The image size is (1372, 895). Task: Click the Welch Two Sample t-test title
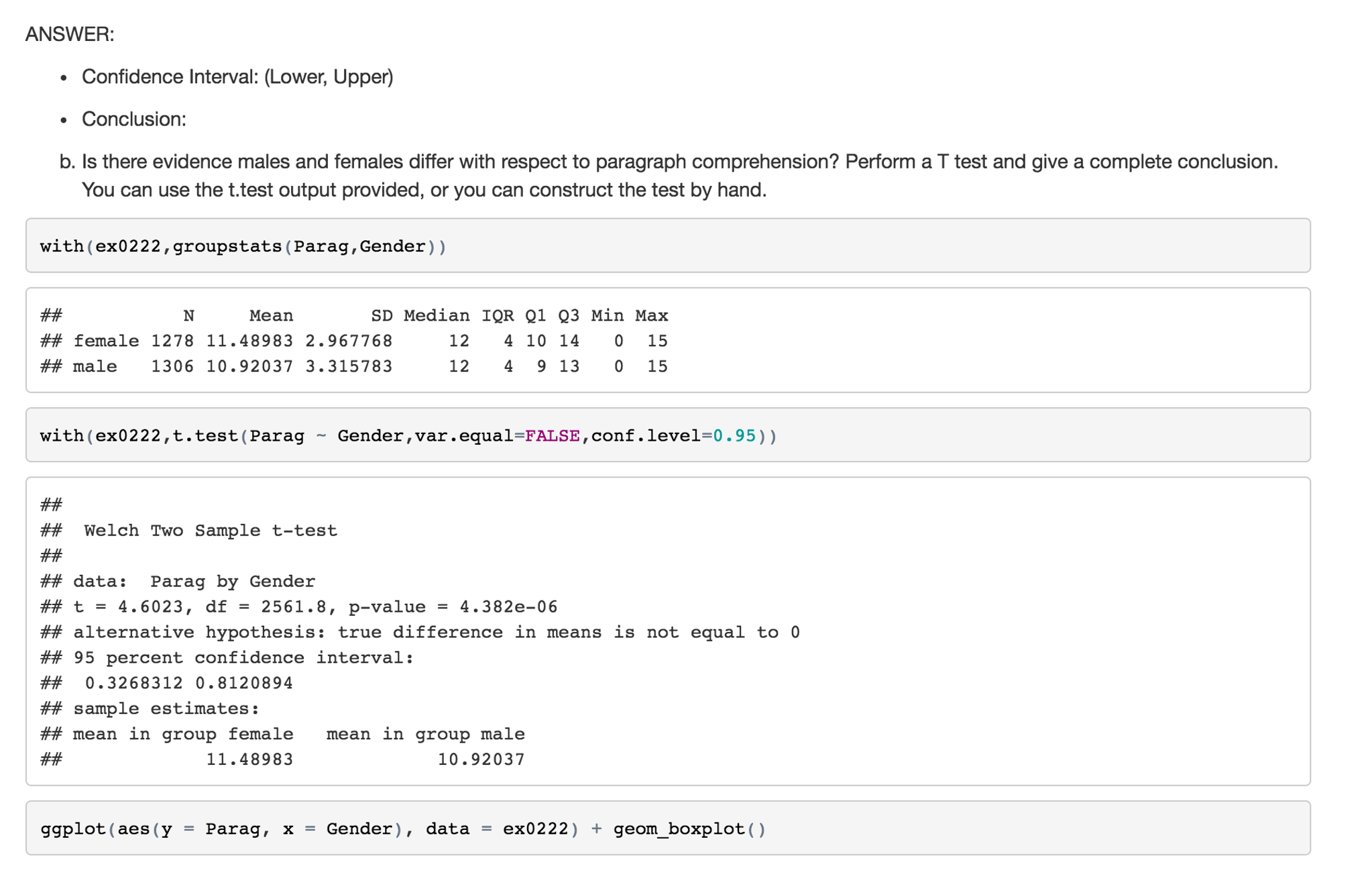[210, 531]
